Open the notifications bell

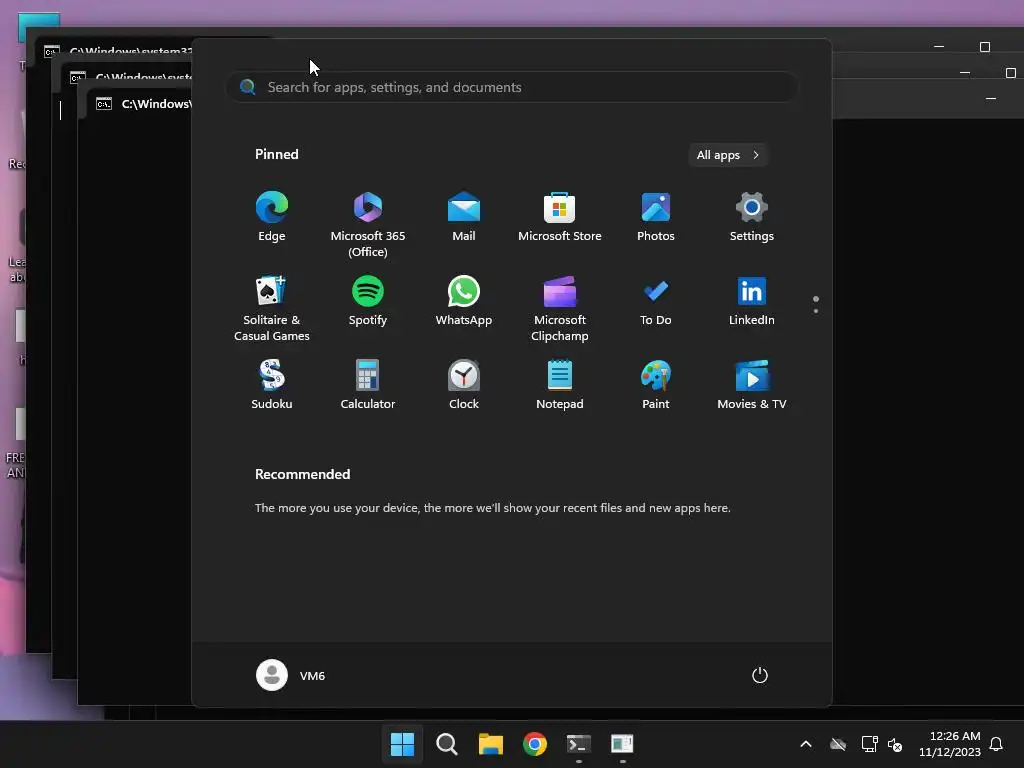pos(997,744)
